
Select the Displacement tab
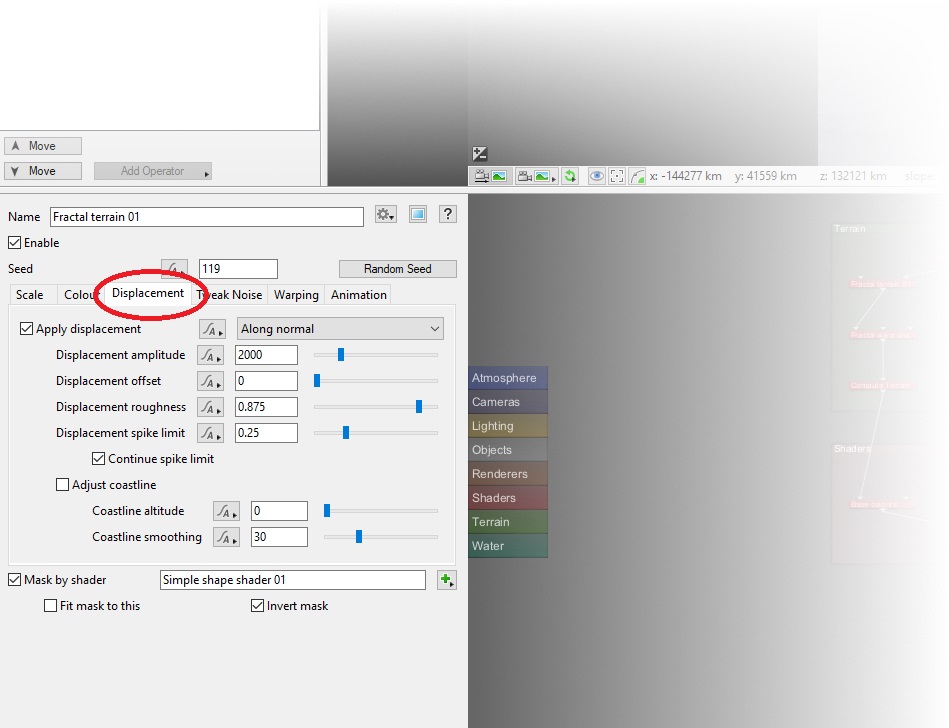point(148,293)
